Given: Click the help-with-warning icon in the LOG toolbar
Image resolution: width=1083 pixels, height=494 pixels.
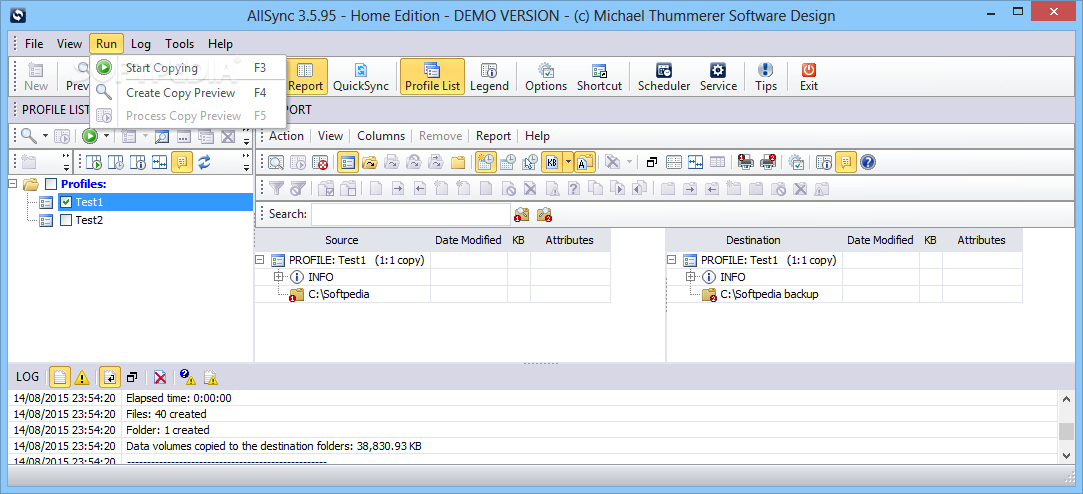Looking at the screenshot, I should tap(187, 377).
